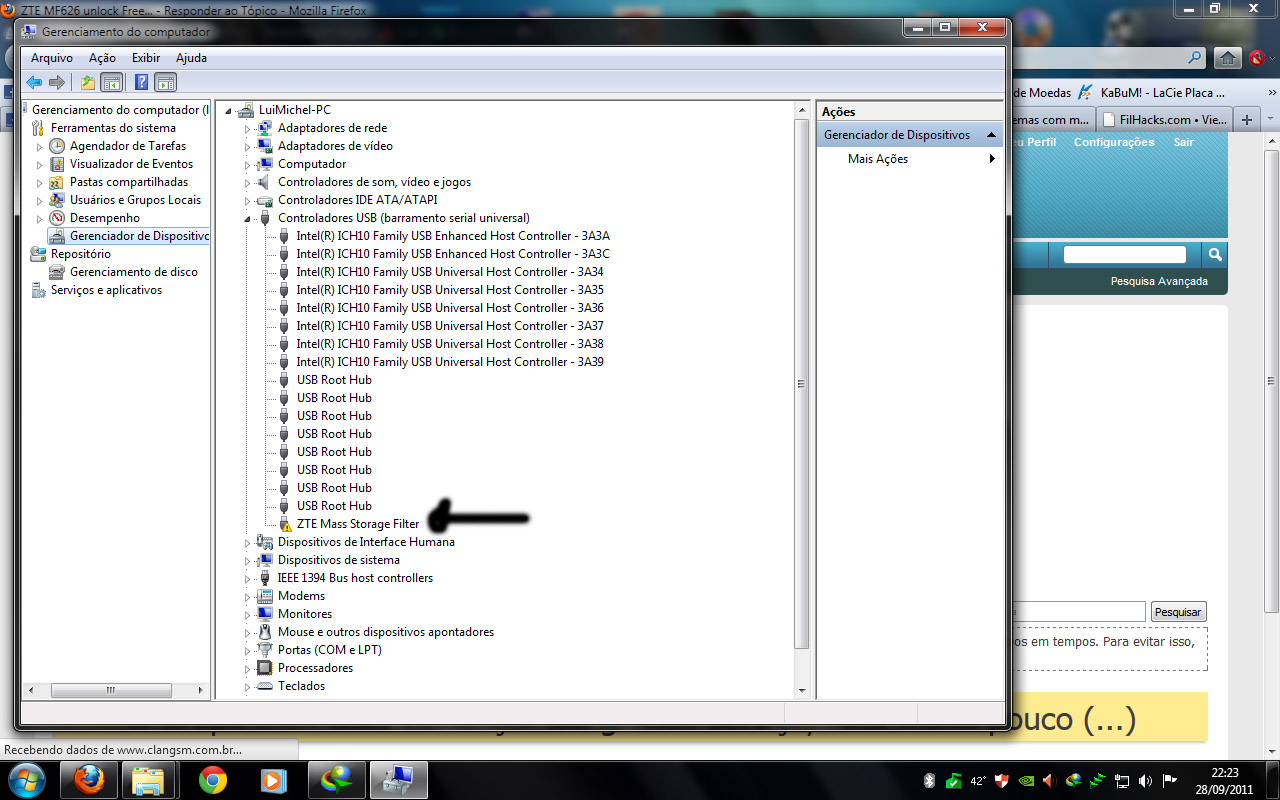Click the Up one level folder icon
Image resolution: width=1280 pixels, height=800 pixels.
(x=88, y=82)
